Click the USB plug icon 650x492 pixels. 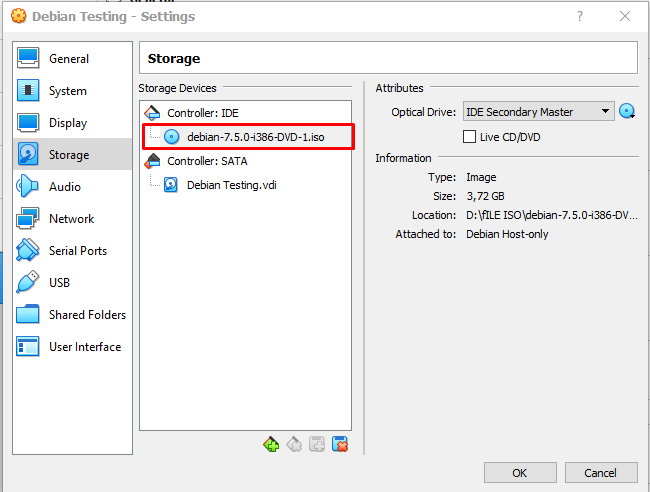pos(28,282)
